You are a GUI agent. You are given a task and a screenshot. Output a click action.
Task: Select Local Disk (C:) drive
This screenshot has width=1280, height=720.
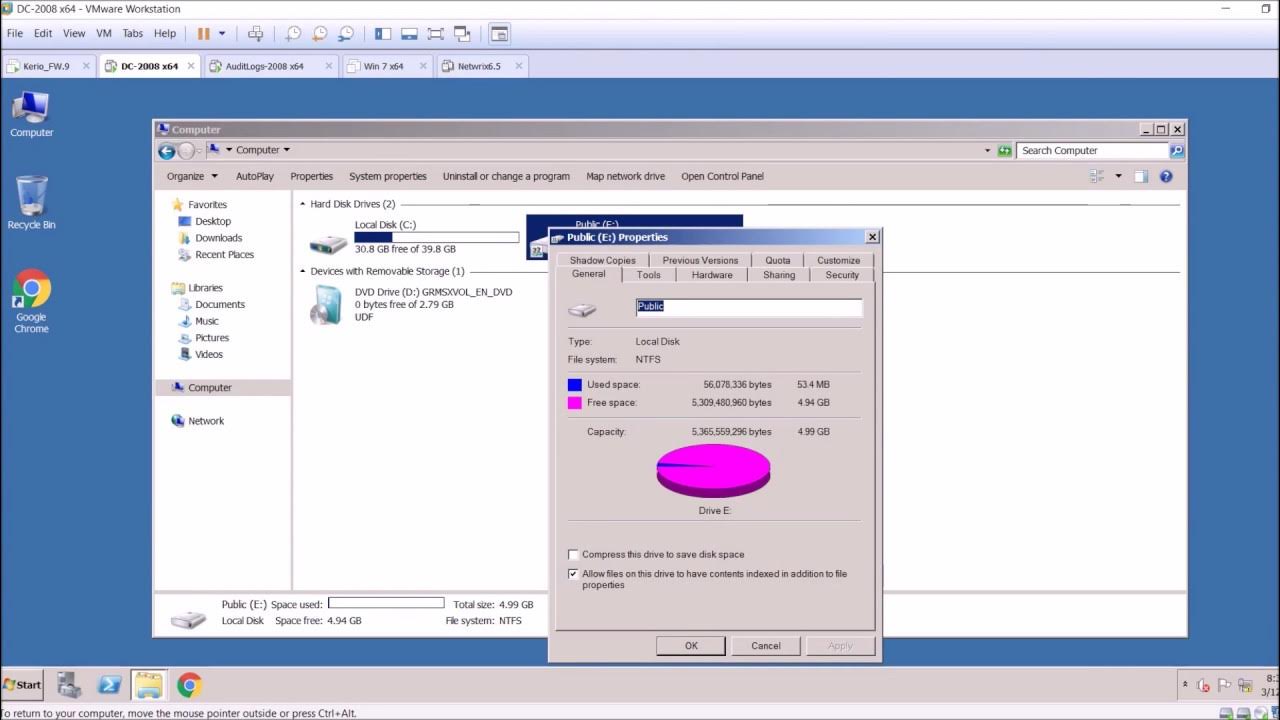(x=413, y=237)
